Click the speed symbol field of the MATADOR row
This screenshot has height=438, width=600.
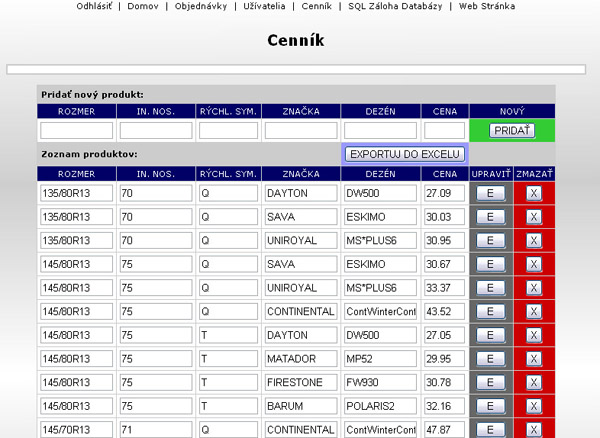pos(228,359)
